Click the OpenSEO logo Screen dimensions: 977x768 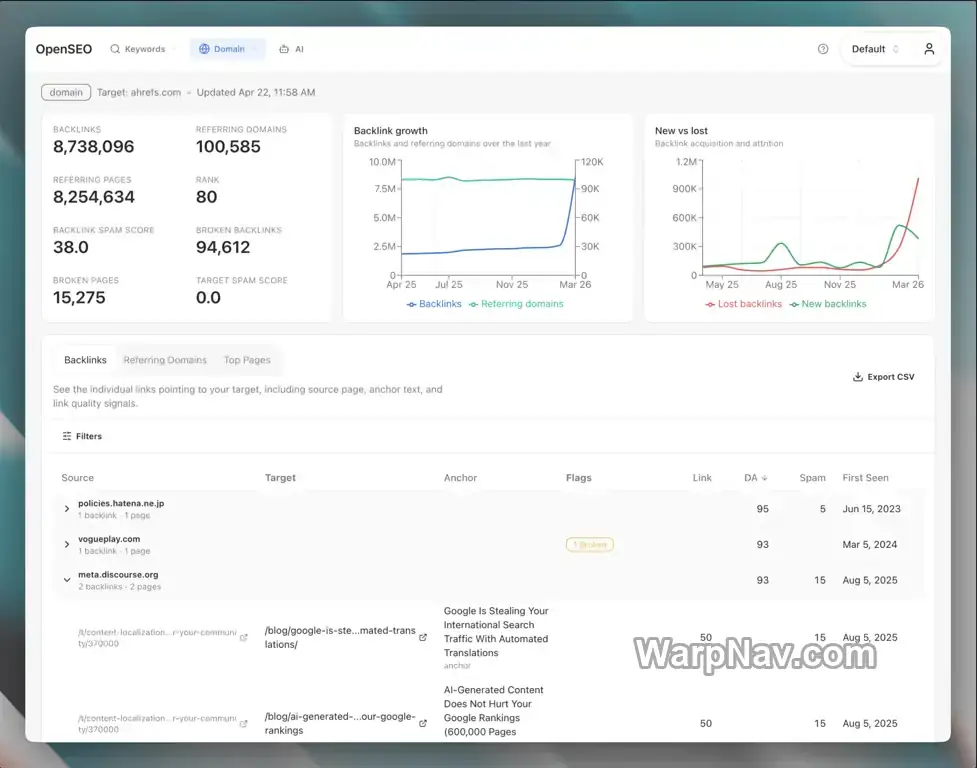click(x=64, y=49)
